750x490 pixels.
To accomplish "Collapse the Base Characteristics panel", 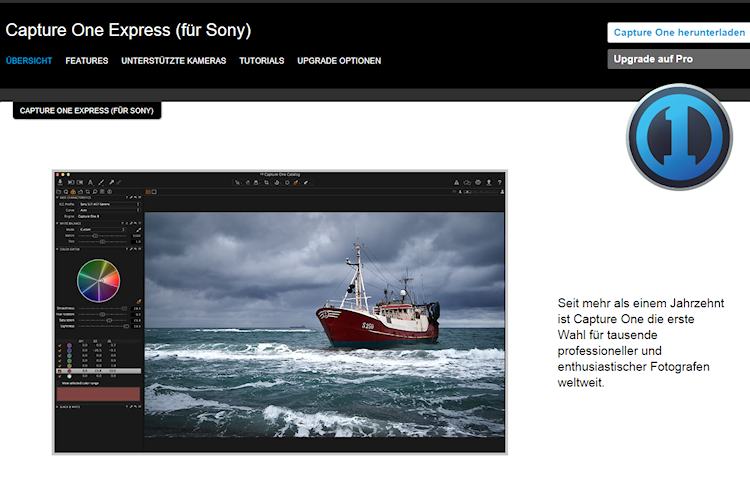I will click(x=57, y=197).
